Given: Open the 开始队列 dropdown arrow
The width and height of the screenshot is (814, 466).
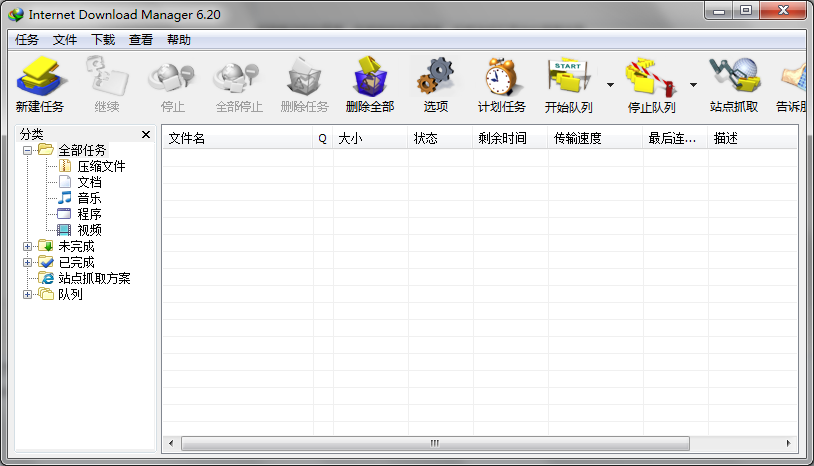Looking at the screenshot, I should (x=610, y=85).
